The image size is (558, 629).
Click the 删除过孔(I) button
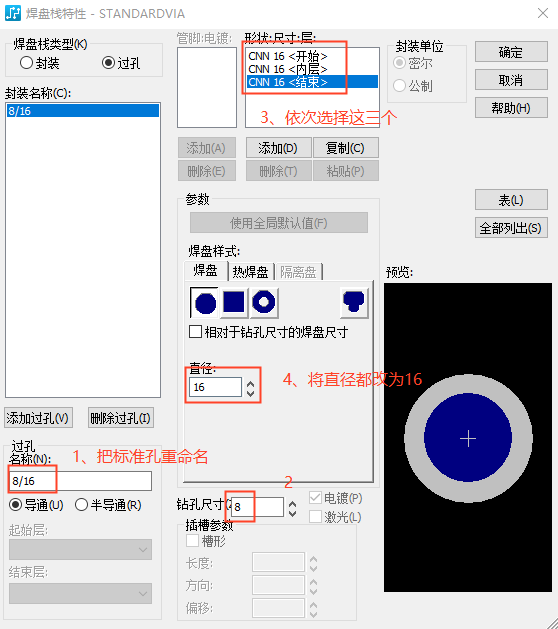tap(121, 418)
